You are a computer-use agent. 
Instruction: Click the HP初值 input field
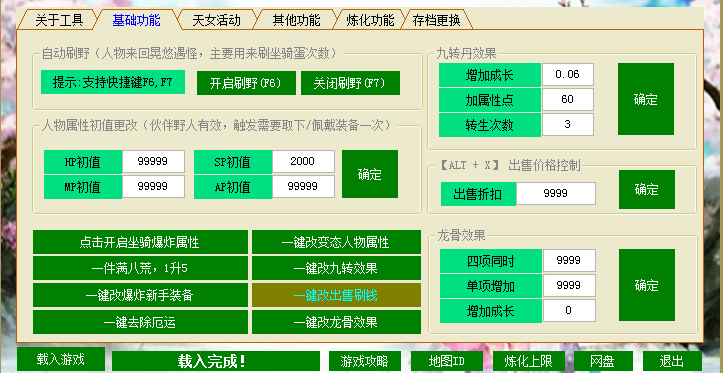[153, 161]
